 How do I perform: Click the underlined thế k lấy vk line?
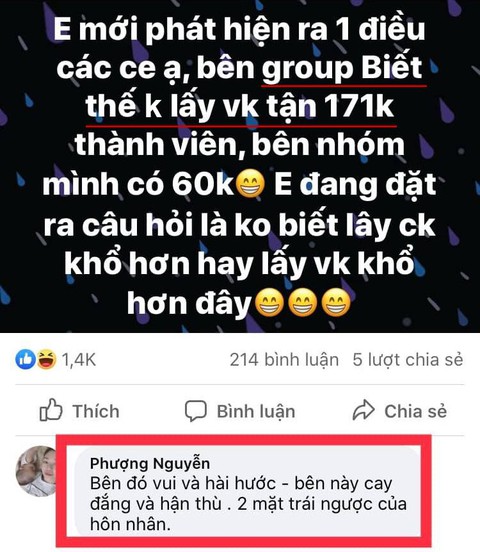click(239, 106)
